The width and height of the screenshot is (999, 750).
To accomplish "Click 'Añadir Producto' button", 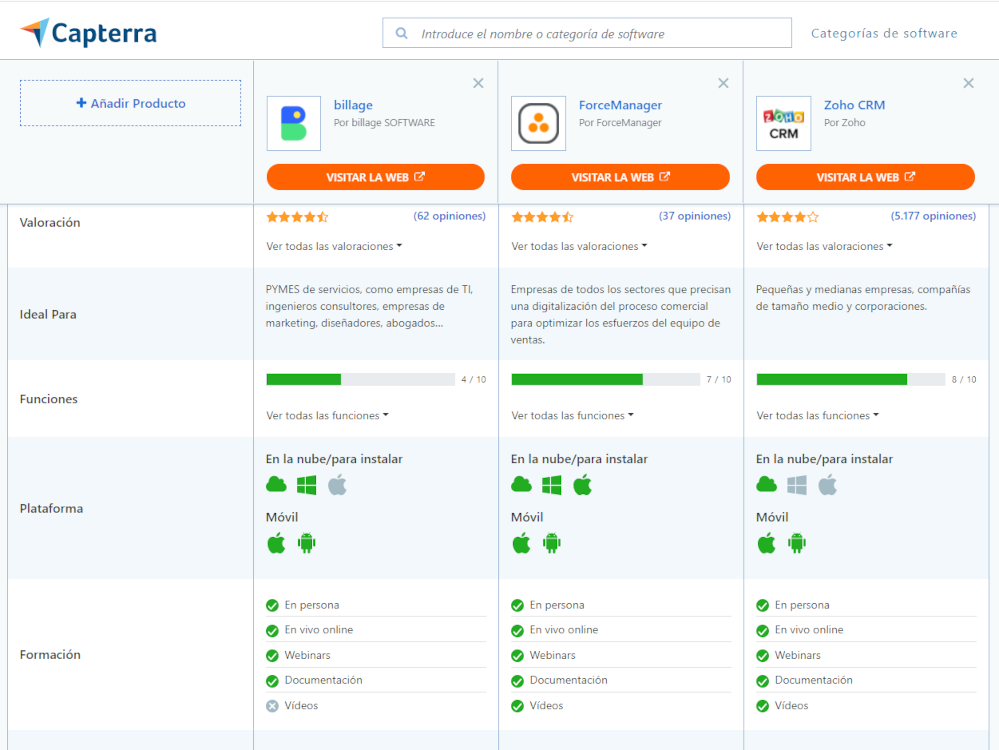I will [131, 103].
